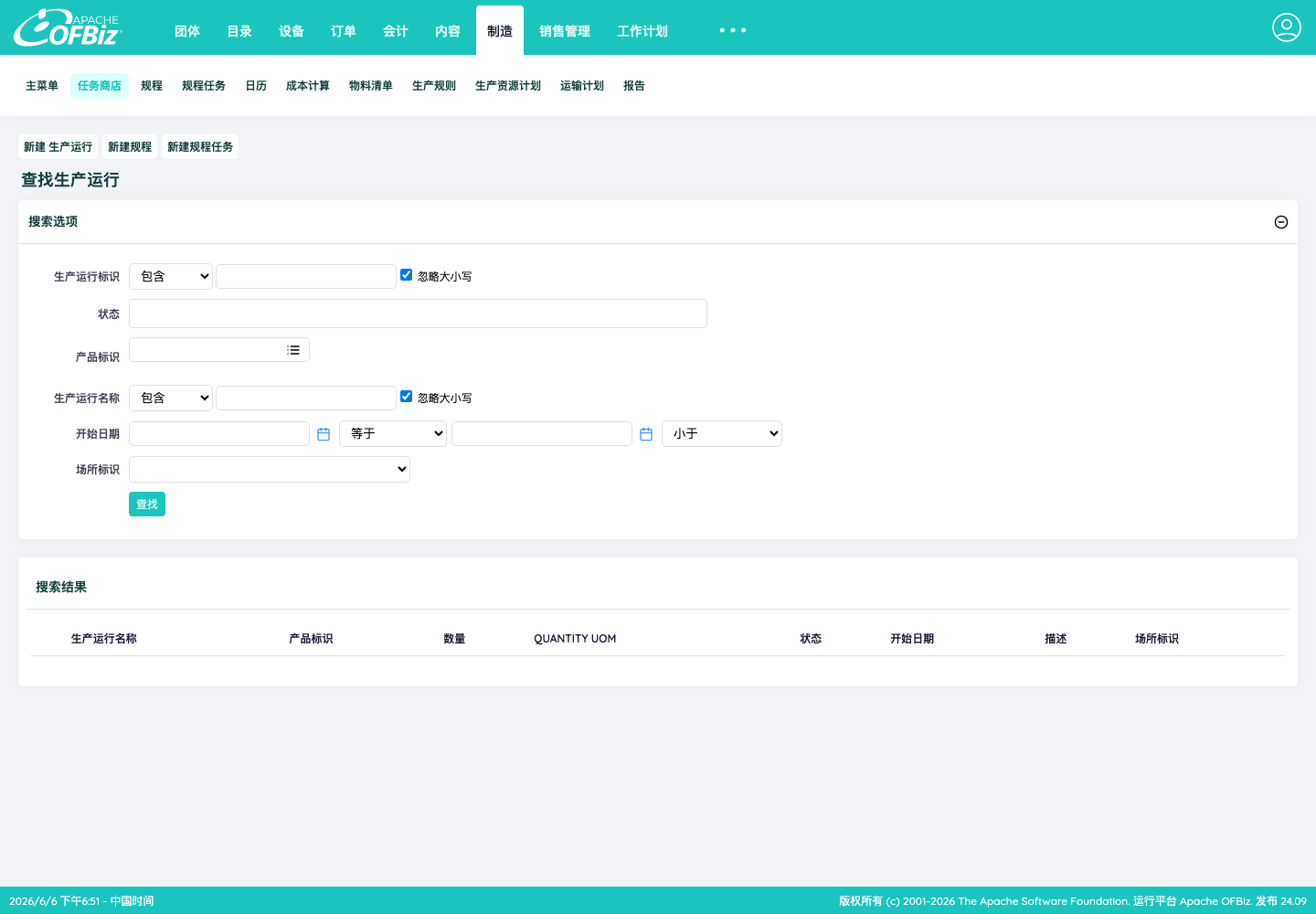Open the 日历 submenu item
The image size is (1316, 914).
(x=256, y=86)
